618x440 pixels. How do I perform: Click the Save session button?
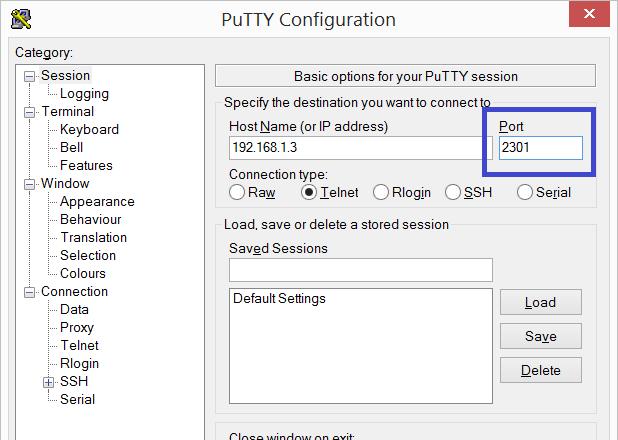pos(541,336)
